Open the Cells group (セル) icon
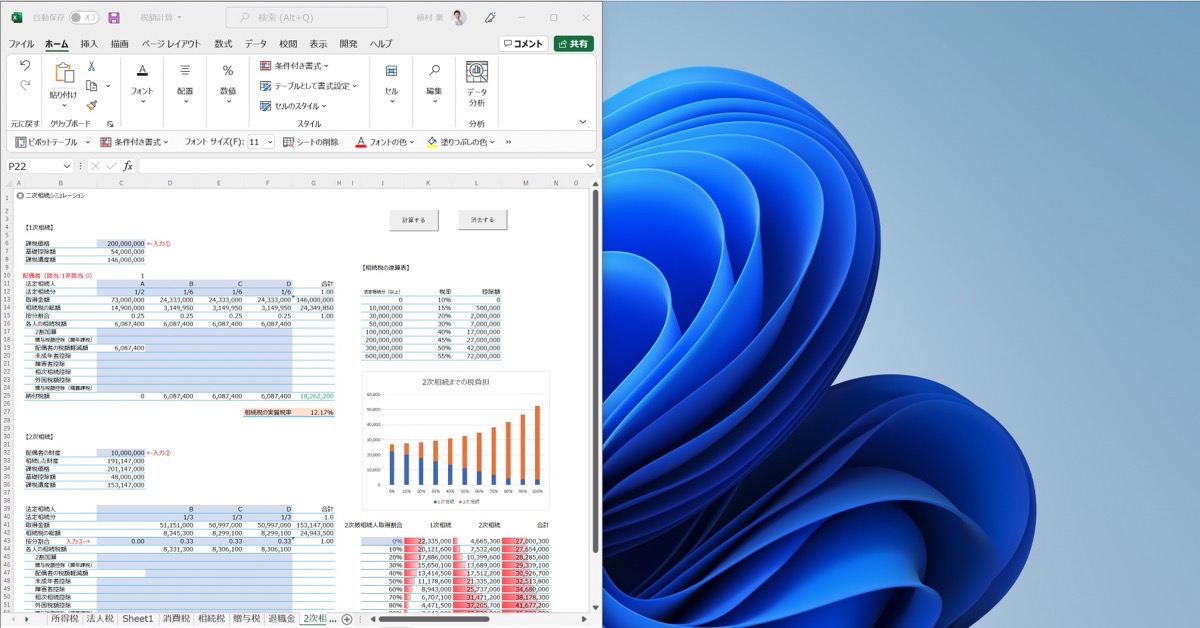1200x628 pixels. tap(391, 70)
